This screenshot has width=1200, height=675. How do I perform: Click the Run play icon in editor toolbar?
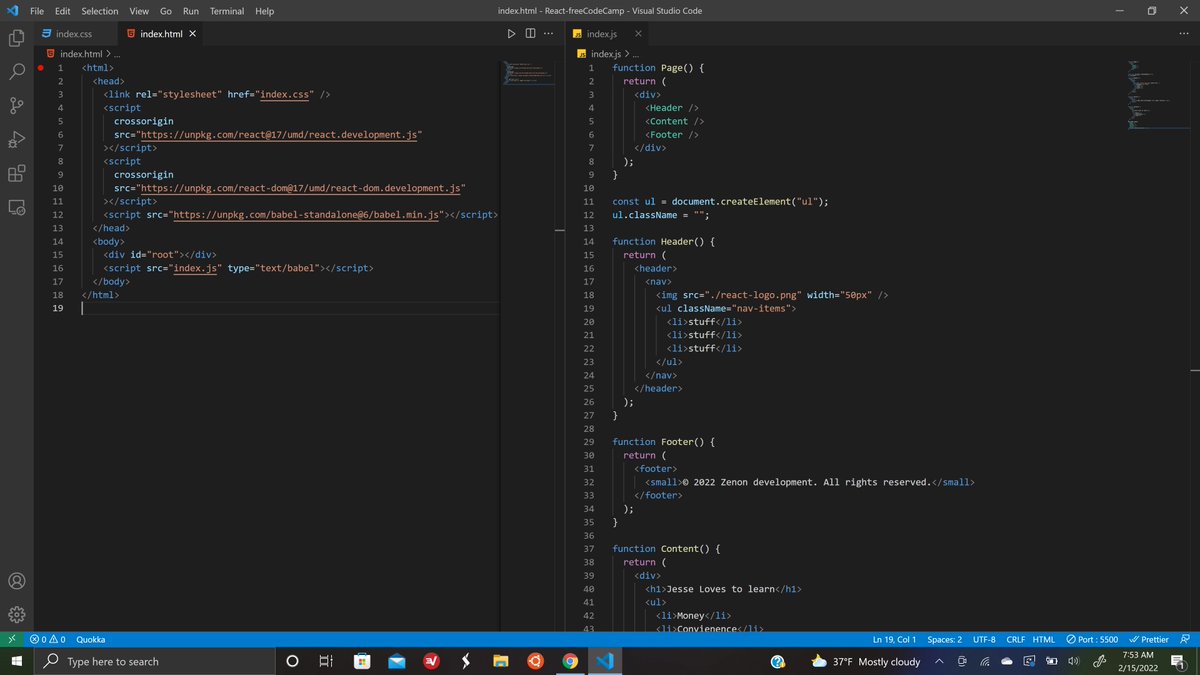pos(511,34)
